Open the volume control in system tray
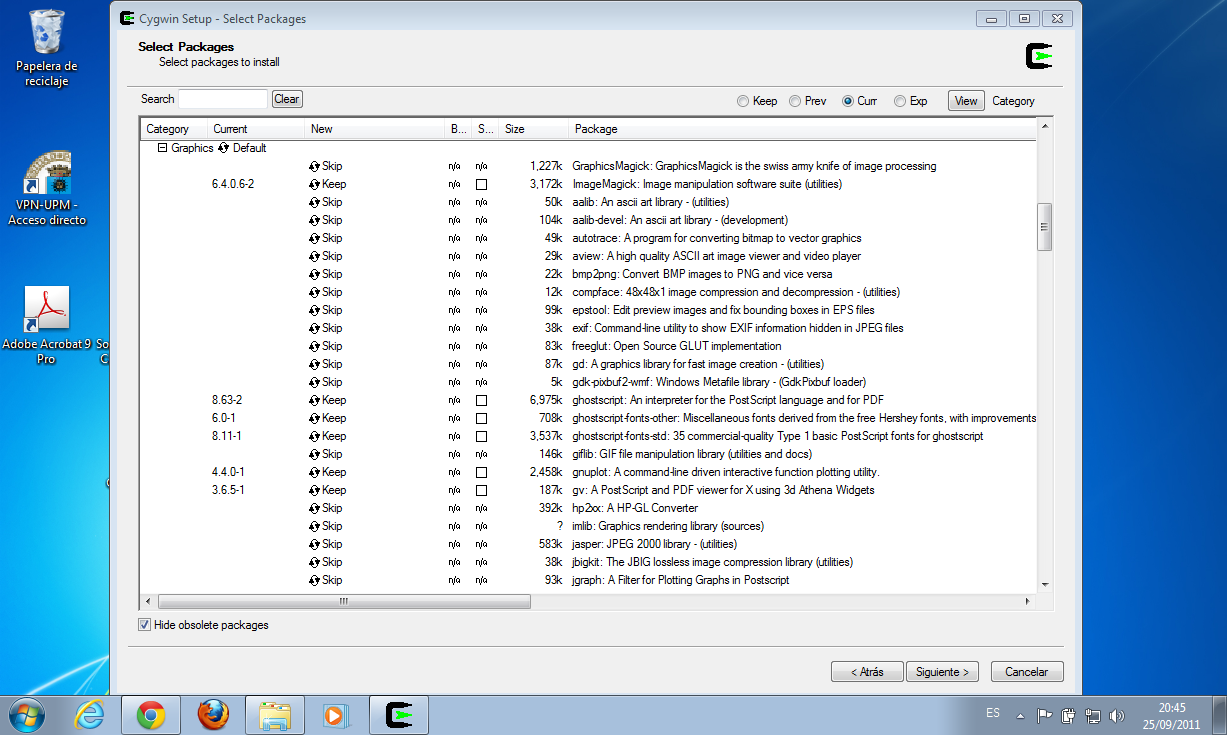 1117,716
